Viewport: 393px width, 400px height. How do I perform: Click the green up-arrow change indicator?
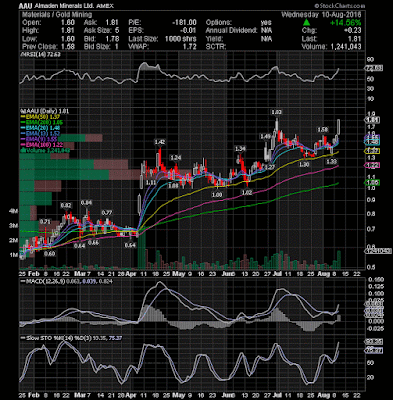pos(306,23)
